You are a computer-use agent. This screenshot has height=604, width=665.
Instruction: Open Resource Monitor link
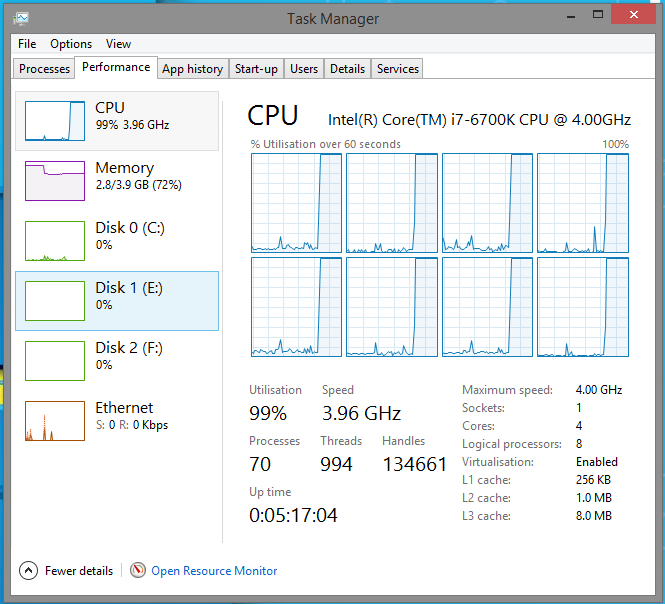[214, 571]
